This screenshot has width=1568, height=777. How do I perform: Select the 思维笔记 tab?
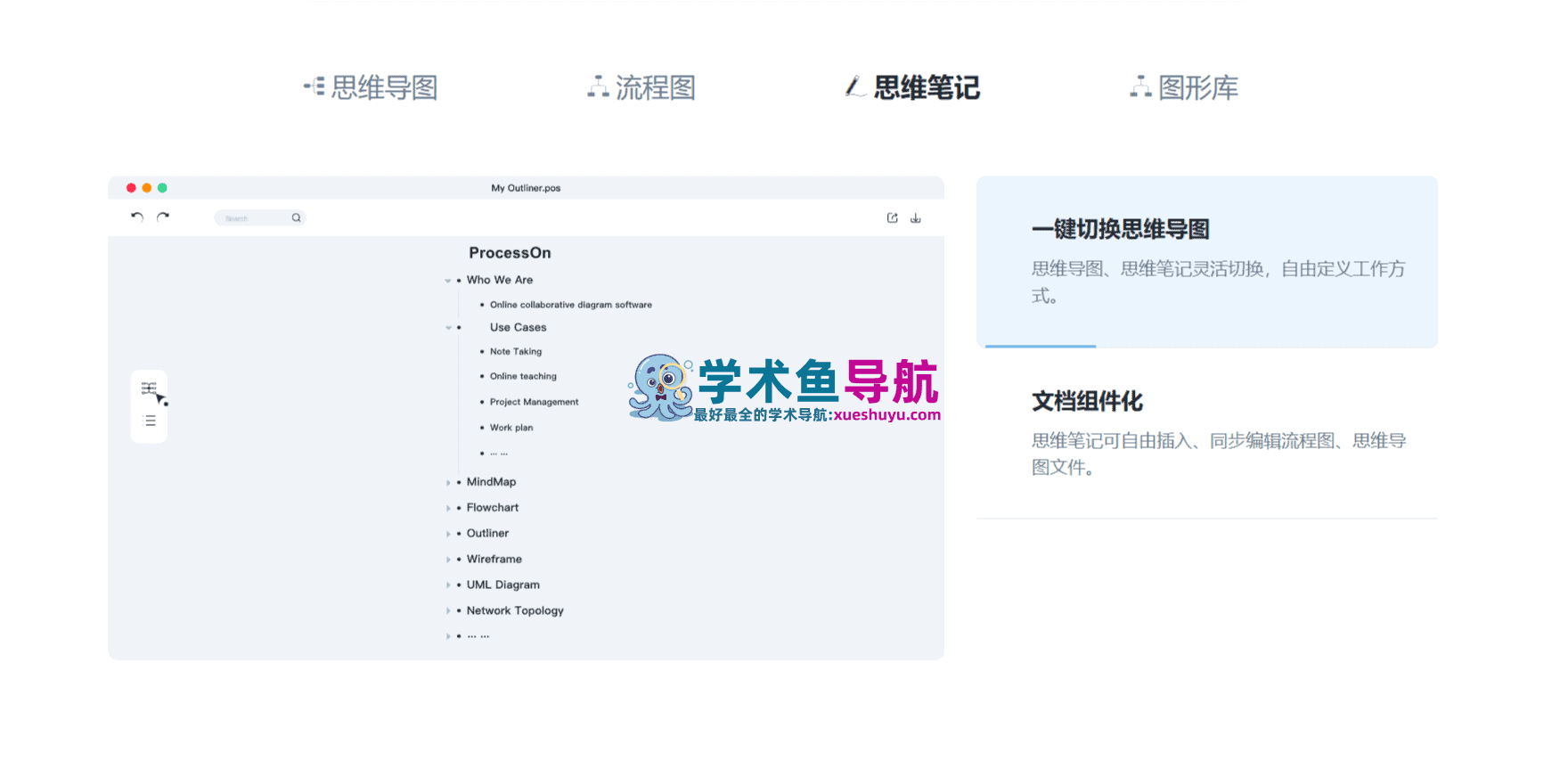(x=912, y=87)
